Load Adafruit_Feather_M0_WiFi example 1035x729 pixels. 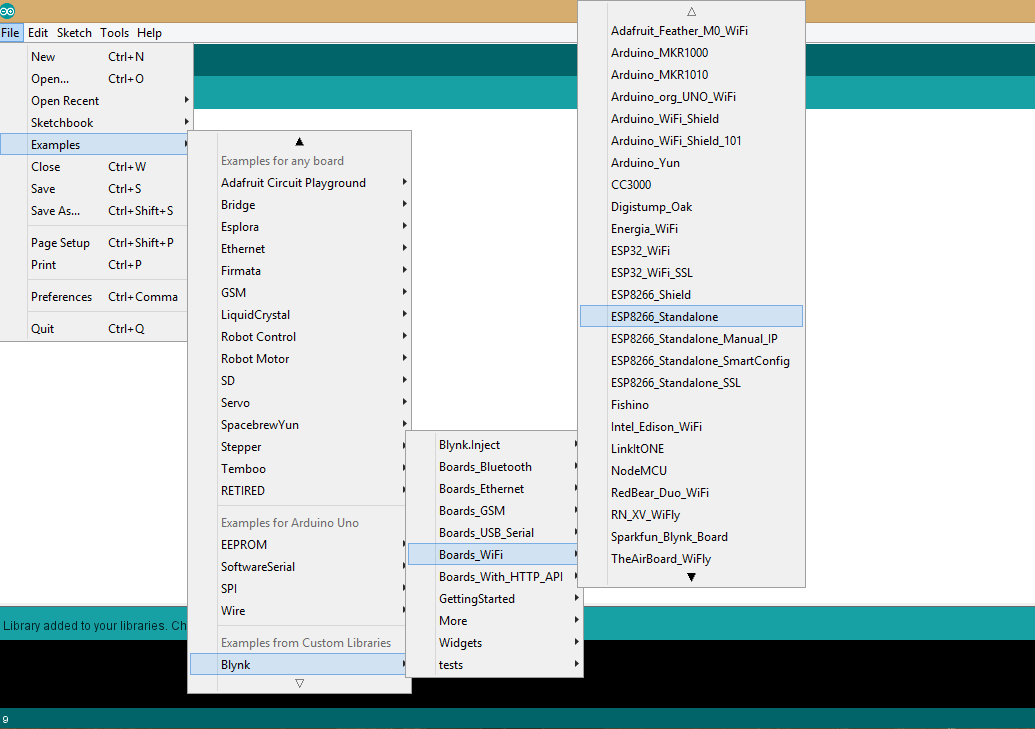click(x=691, y=30)
